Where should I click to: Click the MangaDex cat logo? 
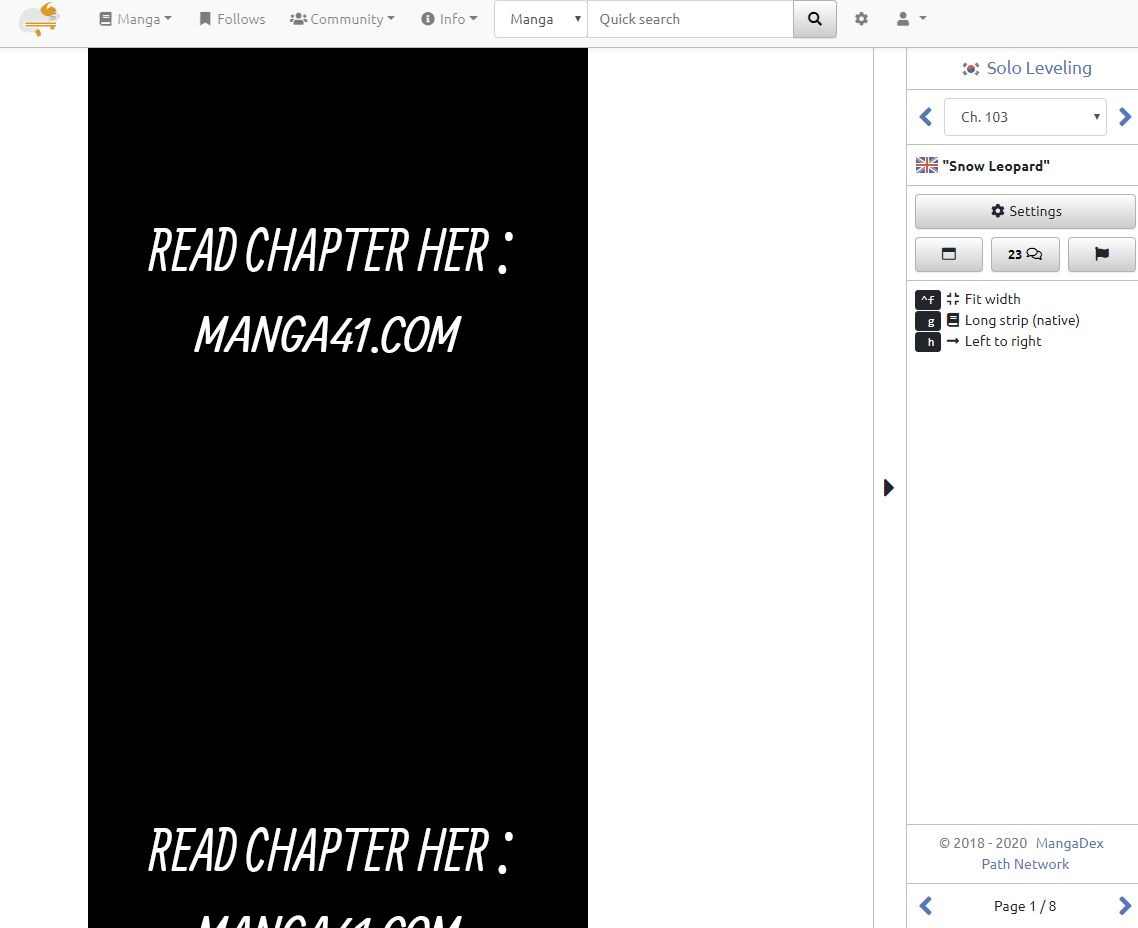(x=39, y=19)
